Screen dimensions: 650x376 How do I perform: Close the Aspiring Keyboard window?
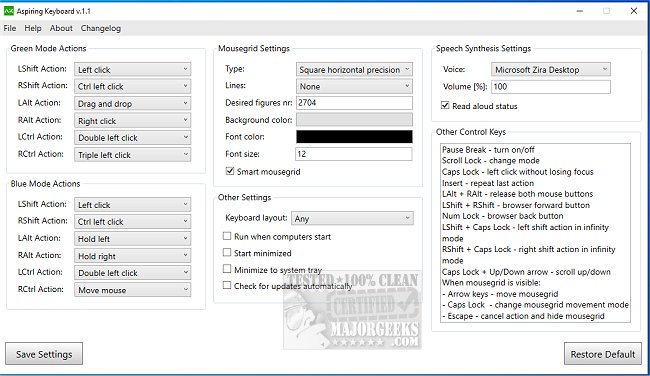(x=633, y=11)
